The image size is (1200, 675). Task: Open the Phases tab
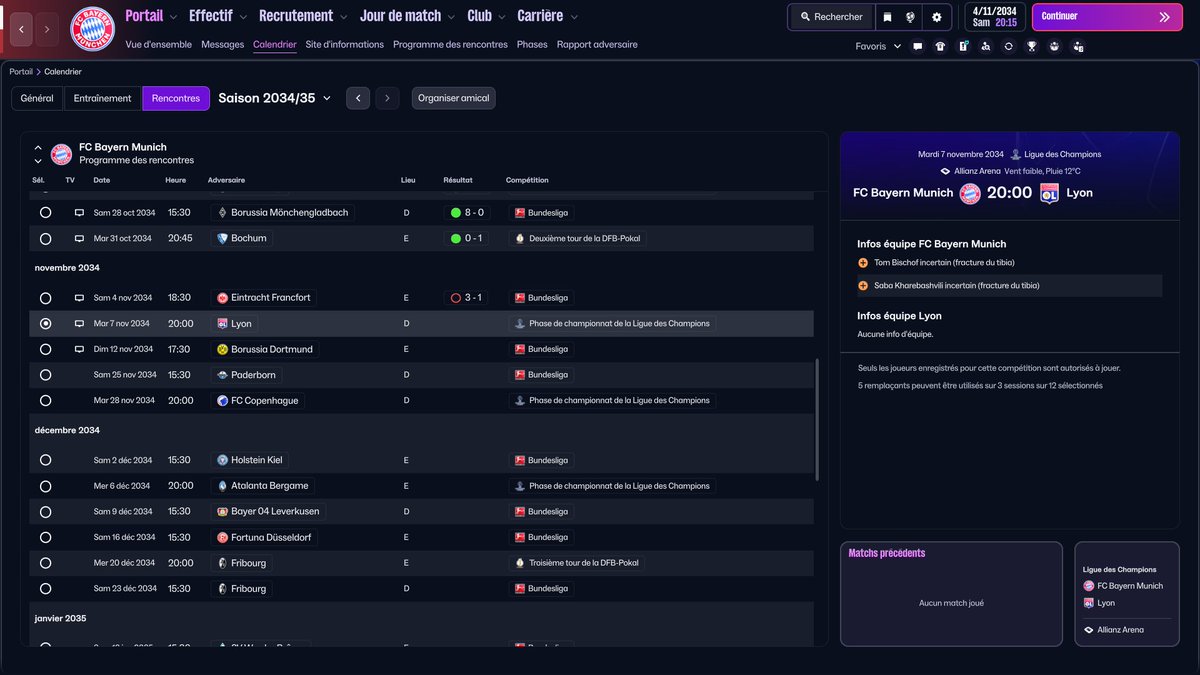coord(532,45)
